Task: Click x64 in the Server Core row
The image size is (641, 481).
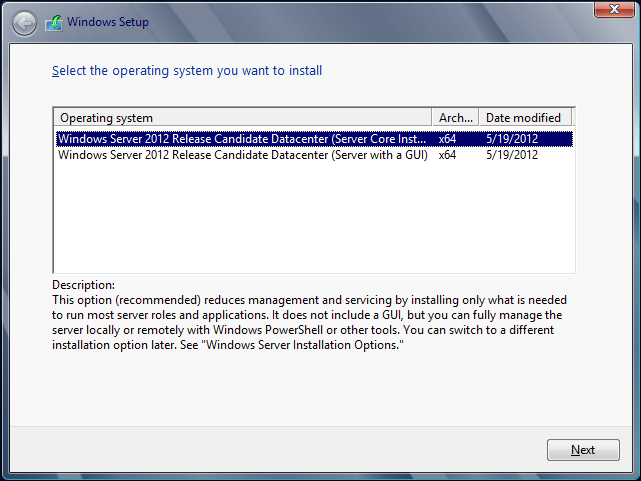Action: click(x=447, y=139)
